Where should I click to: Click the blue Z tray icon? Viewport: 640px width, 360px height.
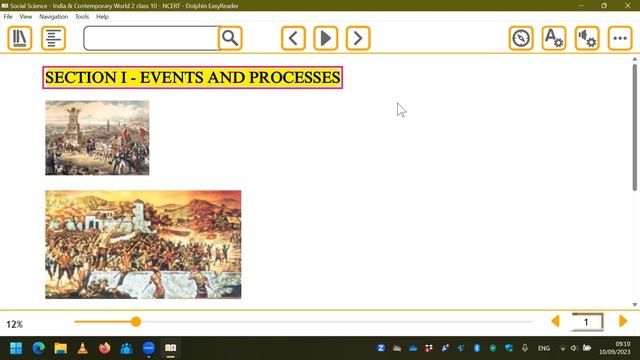click(381, 348)
